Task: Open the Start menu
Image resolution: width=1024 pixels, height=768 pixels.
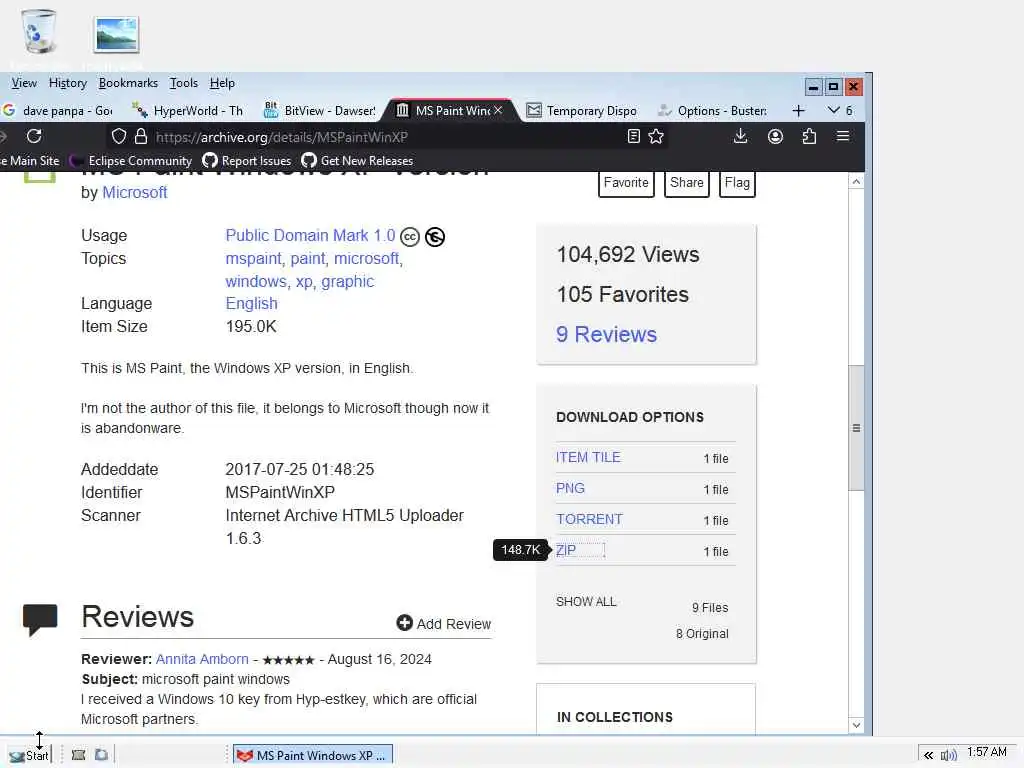Action: [x=29, y=756]
